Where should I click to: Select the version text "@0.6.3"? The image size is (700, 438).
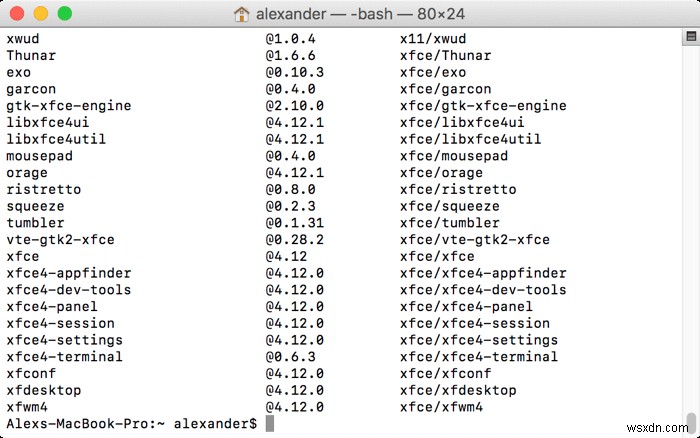point(291,357)
